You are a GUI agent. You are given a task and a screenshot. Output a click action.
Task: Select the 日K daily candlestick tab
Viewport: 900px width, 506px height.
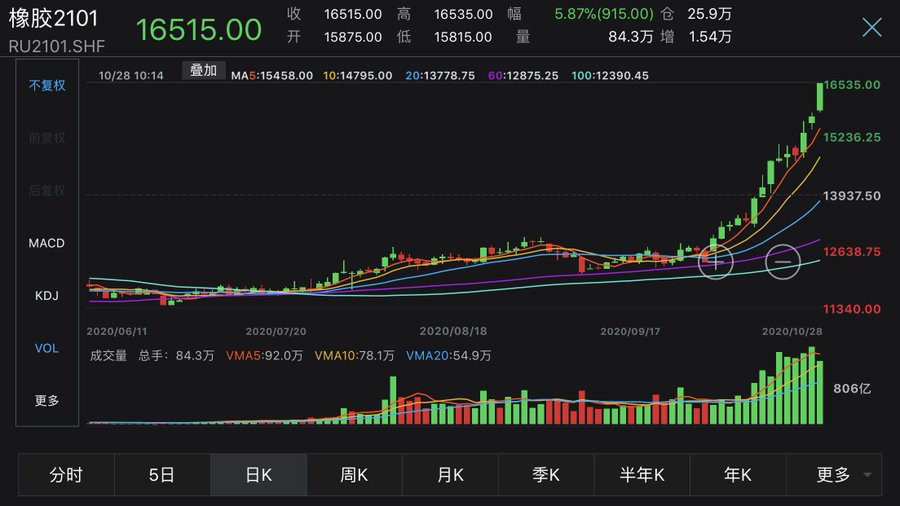[258, 475]
